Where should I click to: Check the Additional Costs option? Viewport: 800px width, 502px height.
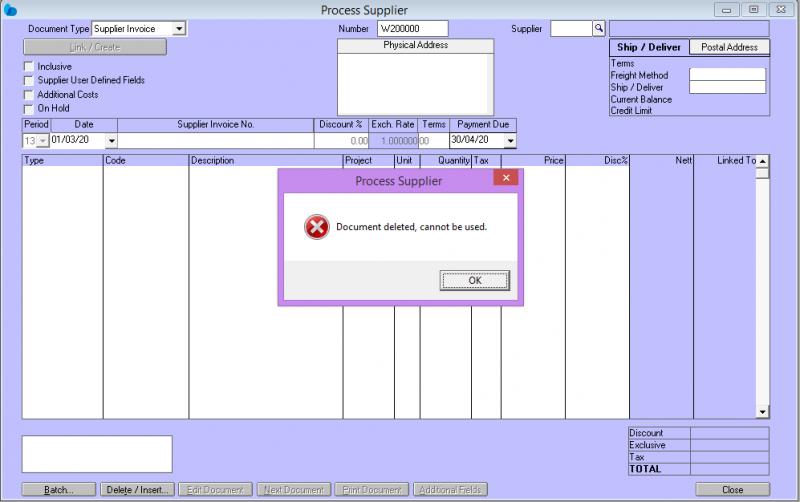pos(28,94)
